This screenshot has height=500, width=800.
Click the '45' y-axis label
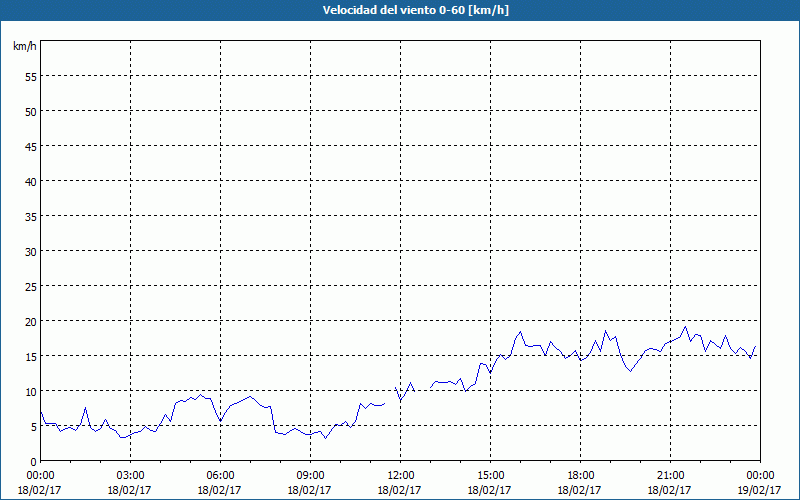point(31,147)
